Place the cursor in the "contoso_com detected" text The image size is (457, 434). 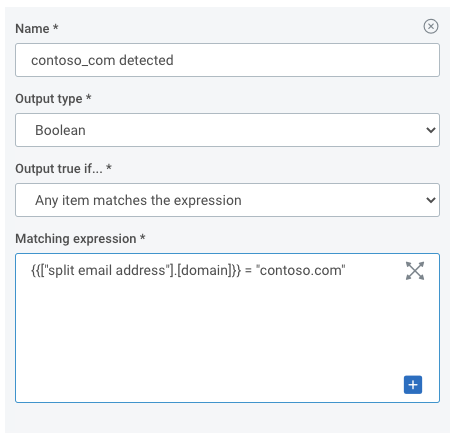[102, 60]
